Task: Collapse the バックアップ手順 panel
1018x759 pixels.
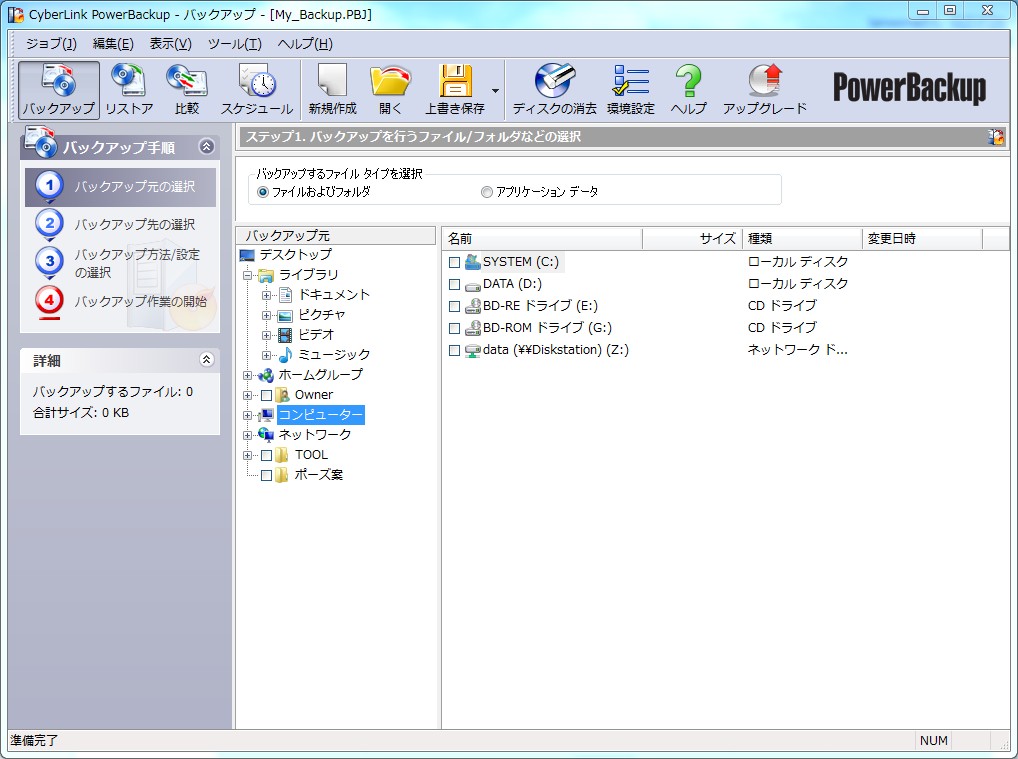Action: click(206, 147)
